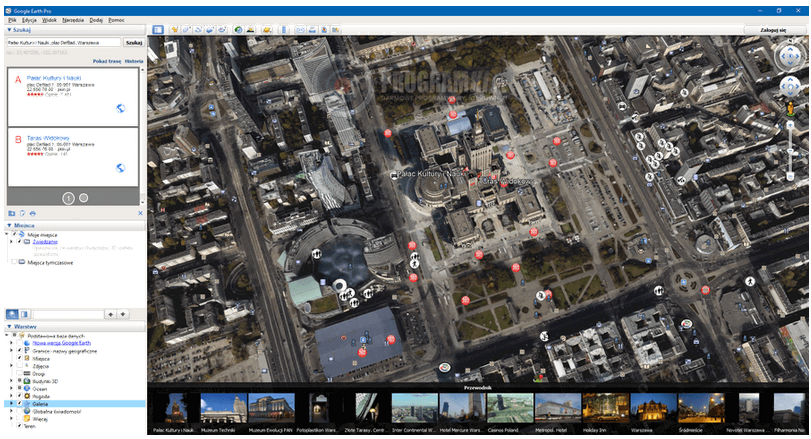This screenshot has height=439, width=811.
Task: Toggle the sidebar visibility toolbar button
Action: point(158,30)
